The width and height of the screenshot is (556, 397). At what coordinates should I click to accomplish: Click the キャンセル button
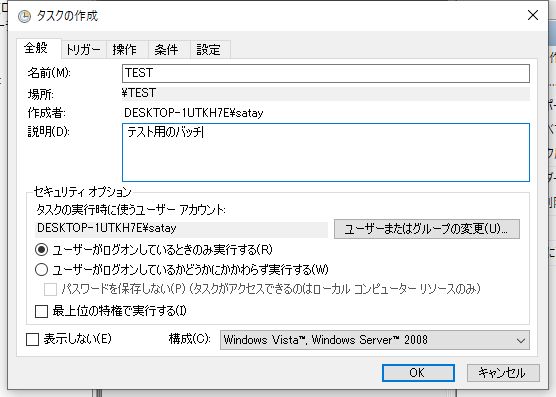click(503, 373)
